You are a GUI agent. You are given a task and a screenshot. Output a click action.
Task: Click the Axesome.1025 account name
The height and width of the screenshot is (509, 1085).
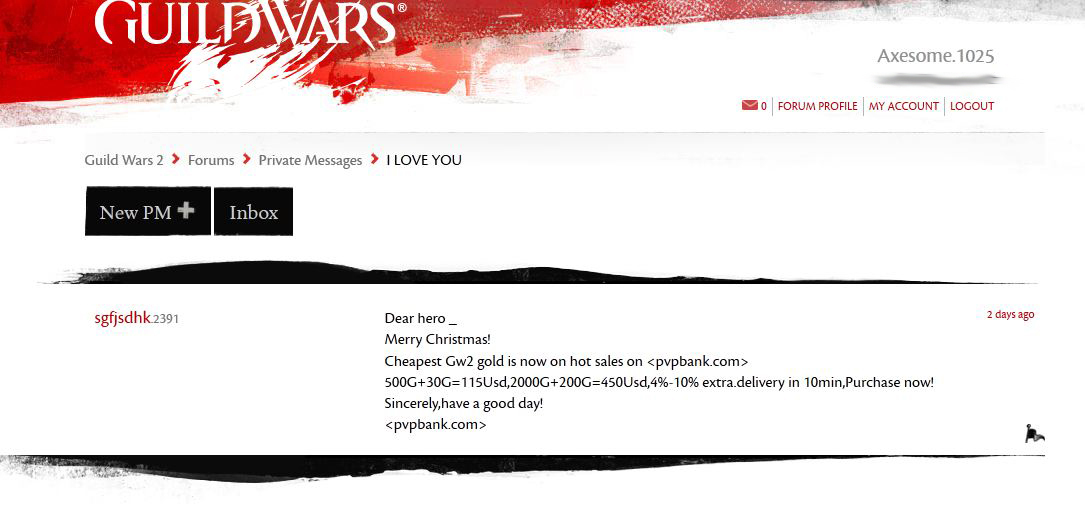pos(936,56)
